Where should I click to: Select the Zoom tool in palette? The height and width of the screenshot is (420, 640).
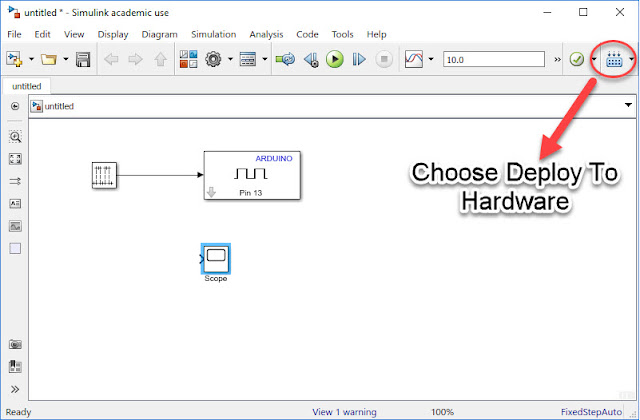point(15,137)
